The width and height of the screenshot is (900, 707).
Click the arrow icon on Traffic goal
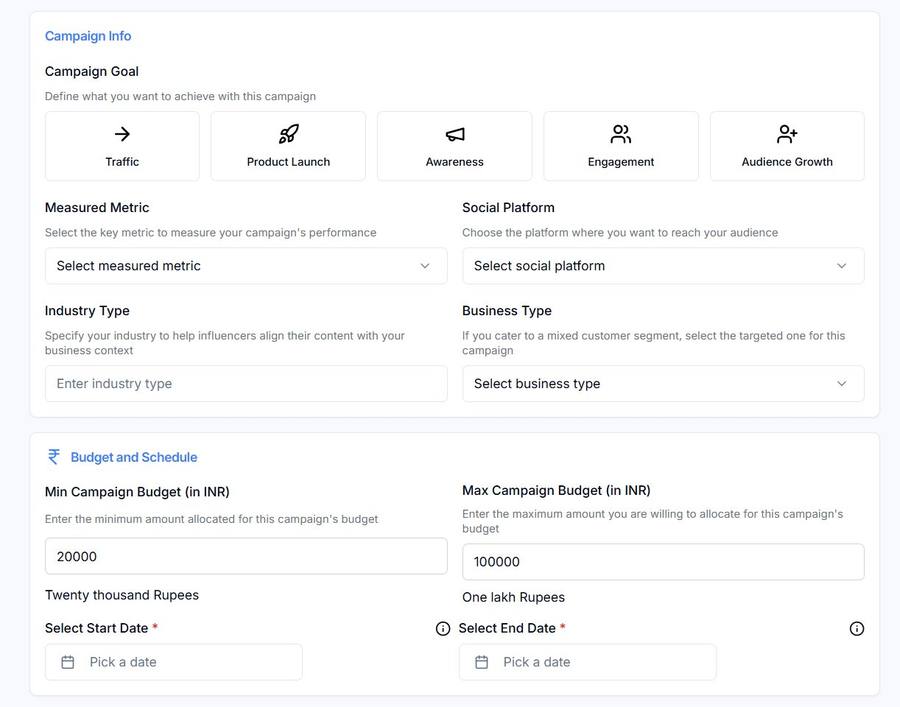(x=122, y=134)
